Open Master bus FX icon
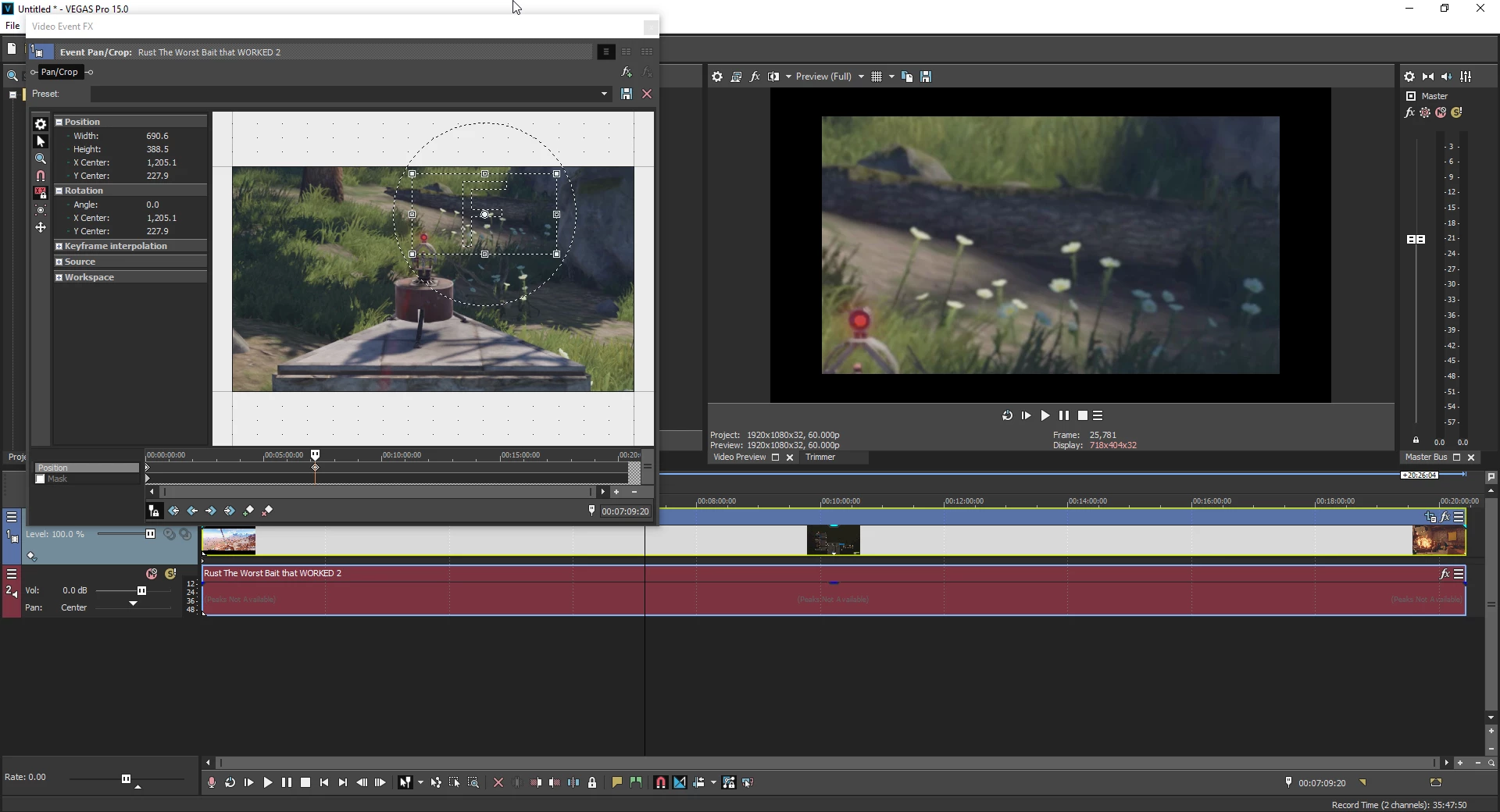This screenshot has height=812, width=1500. [x=1409, y=112]
